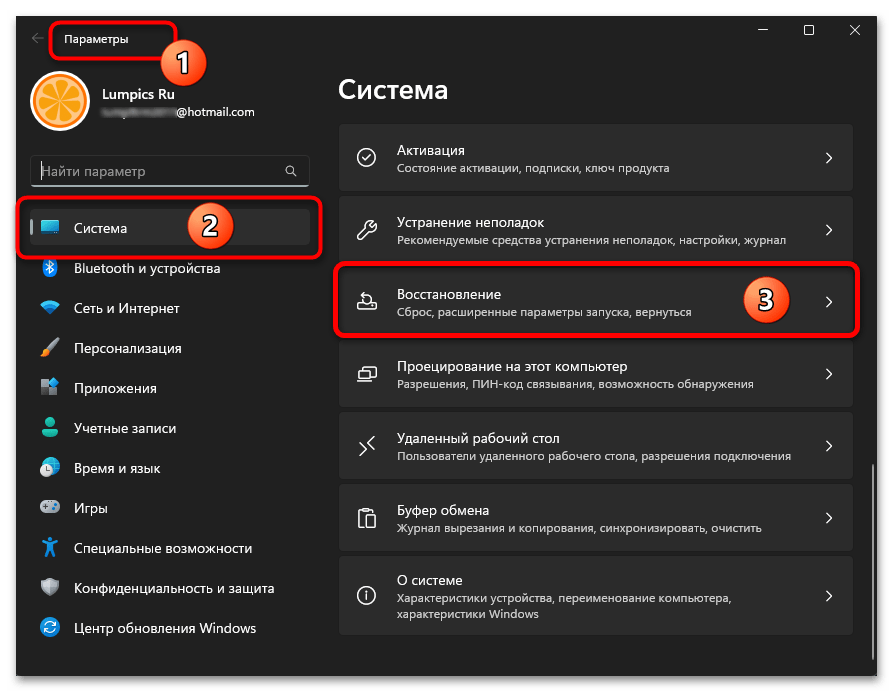Screen dimensions: 893x692
Task: Click the Windows Update sync icon
Action: [50, 628]
